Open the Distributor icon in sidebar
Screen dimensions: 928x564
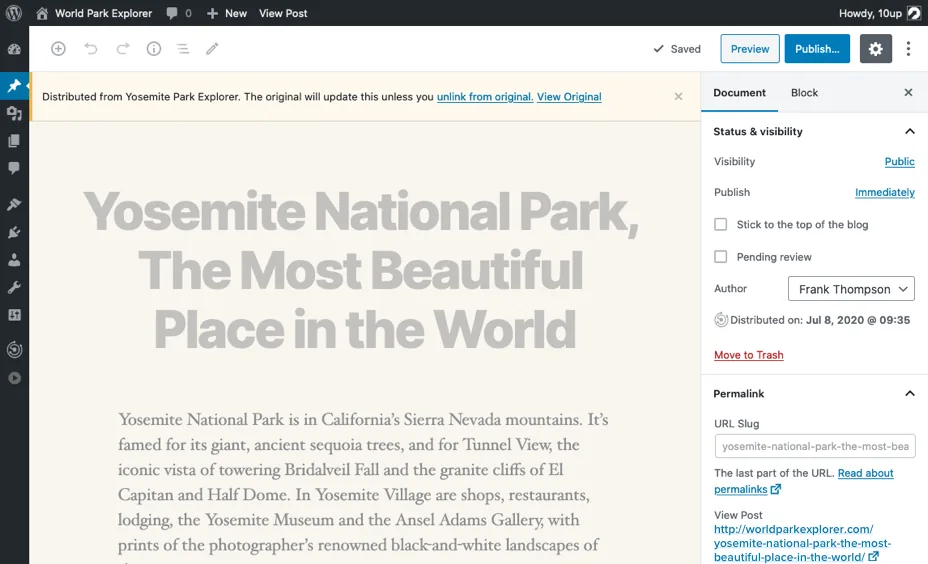[14, 350]
